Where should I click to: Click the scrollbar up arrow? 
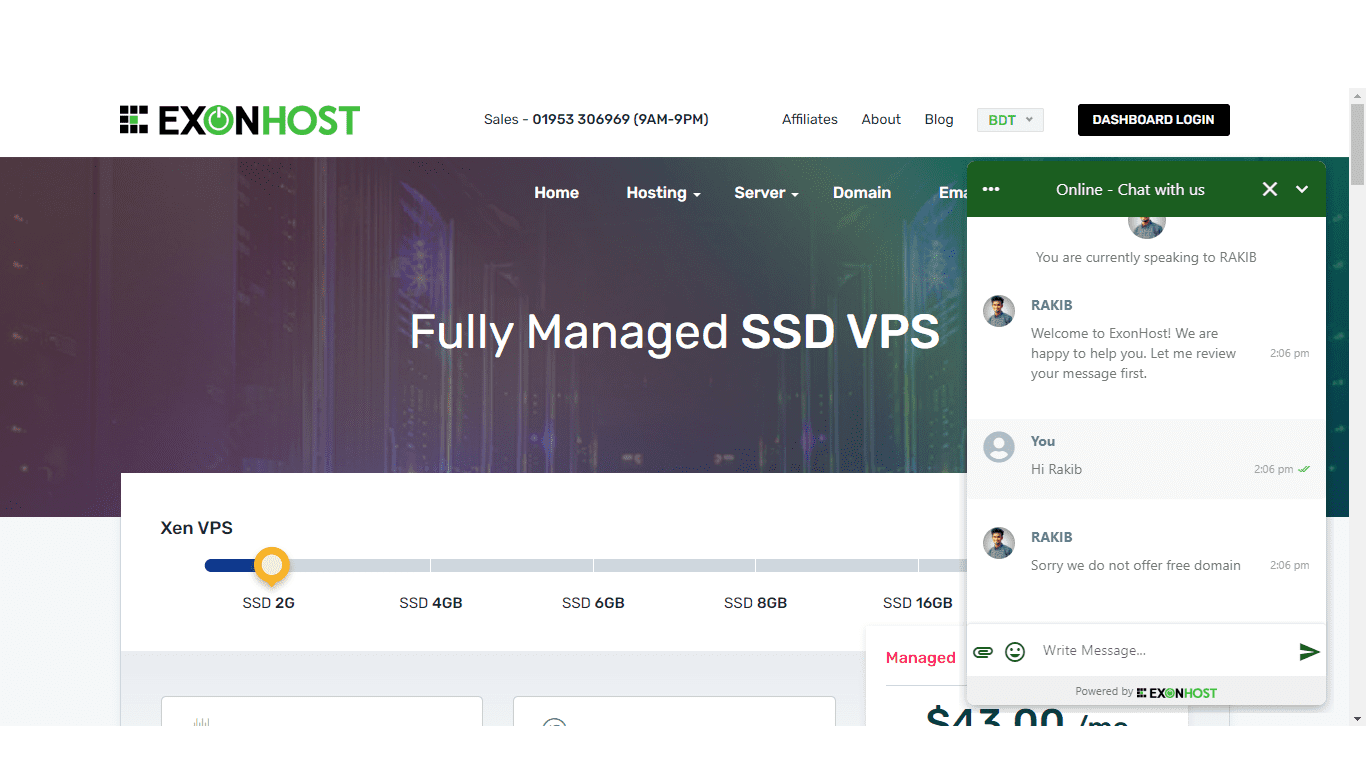(1357, 96)
